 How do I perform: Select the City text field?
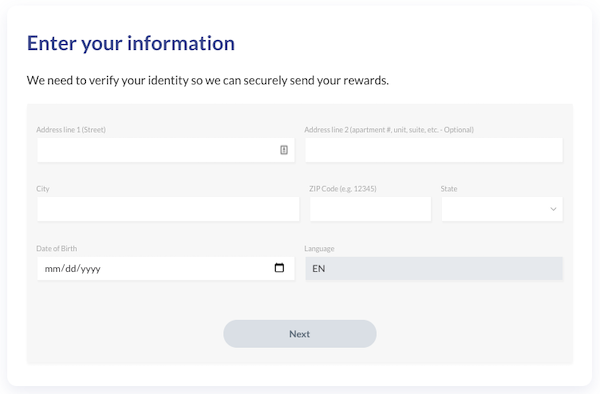(168, 209)
